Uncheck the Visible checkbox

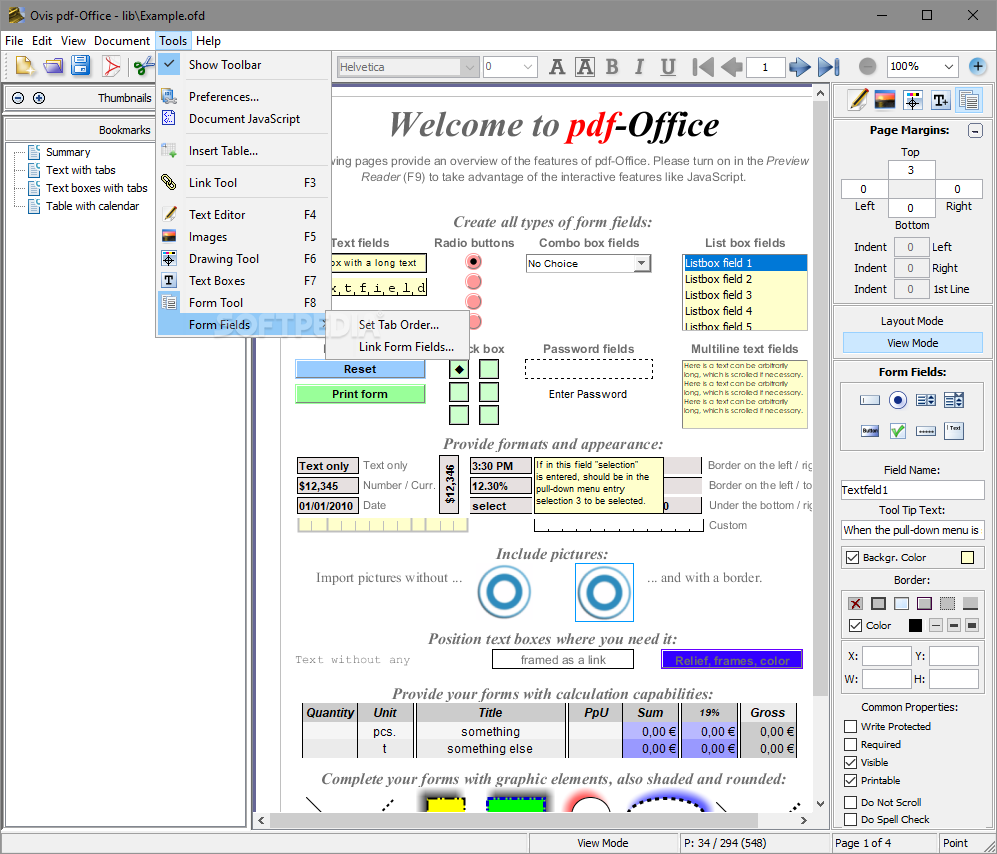pyautogui.click(x=851, y=762)
